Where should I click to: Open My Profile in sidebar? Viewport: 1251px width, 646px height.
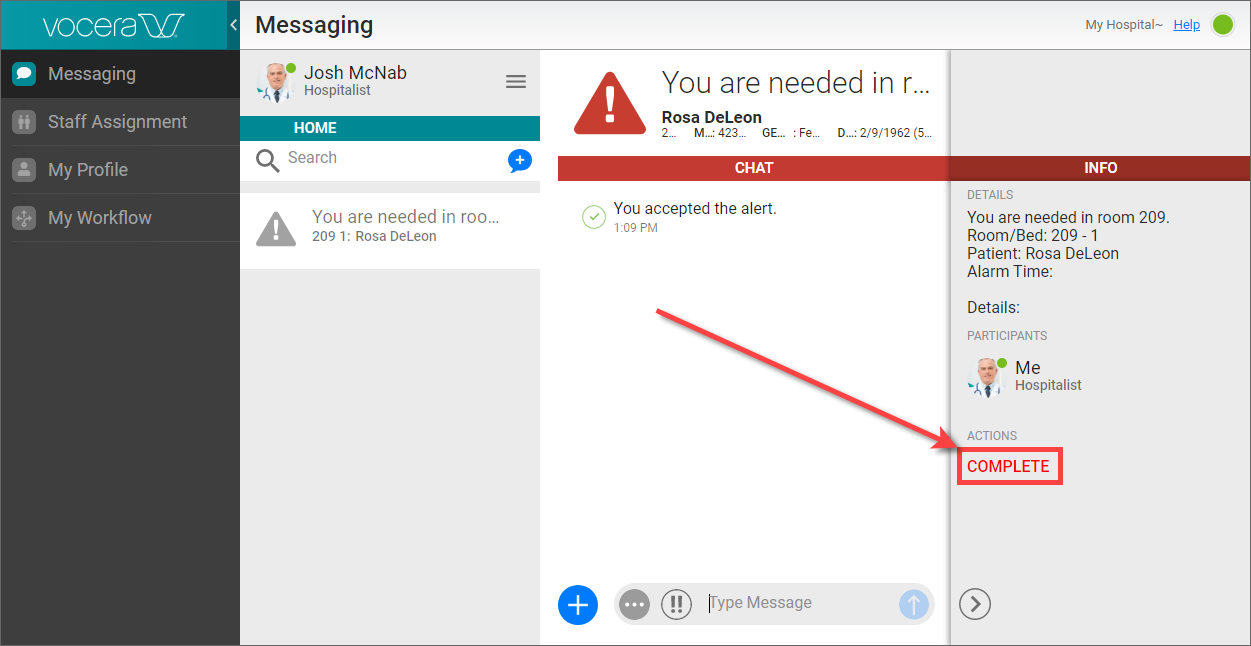coord(88,170)
